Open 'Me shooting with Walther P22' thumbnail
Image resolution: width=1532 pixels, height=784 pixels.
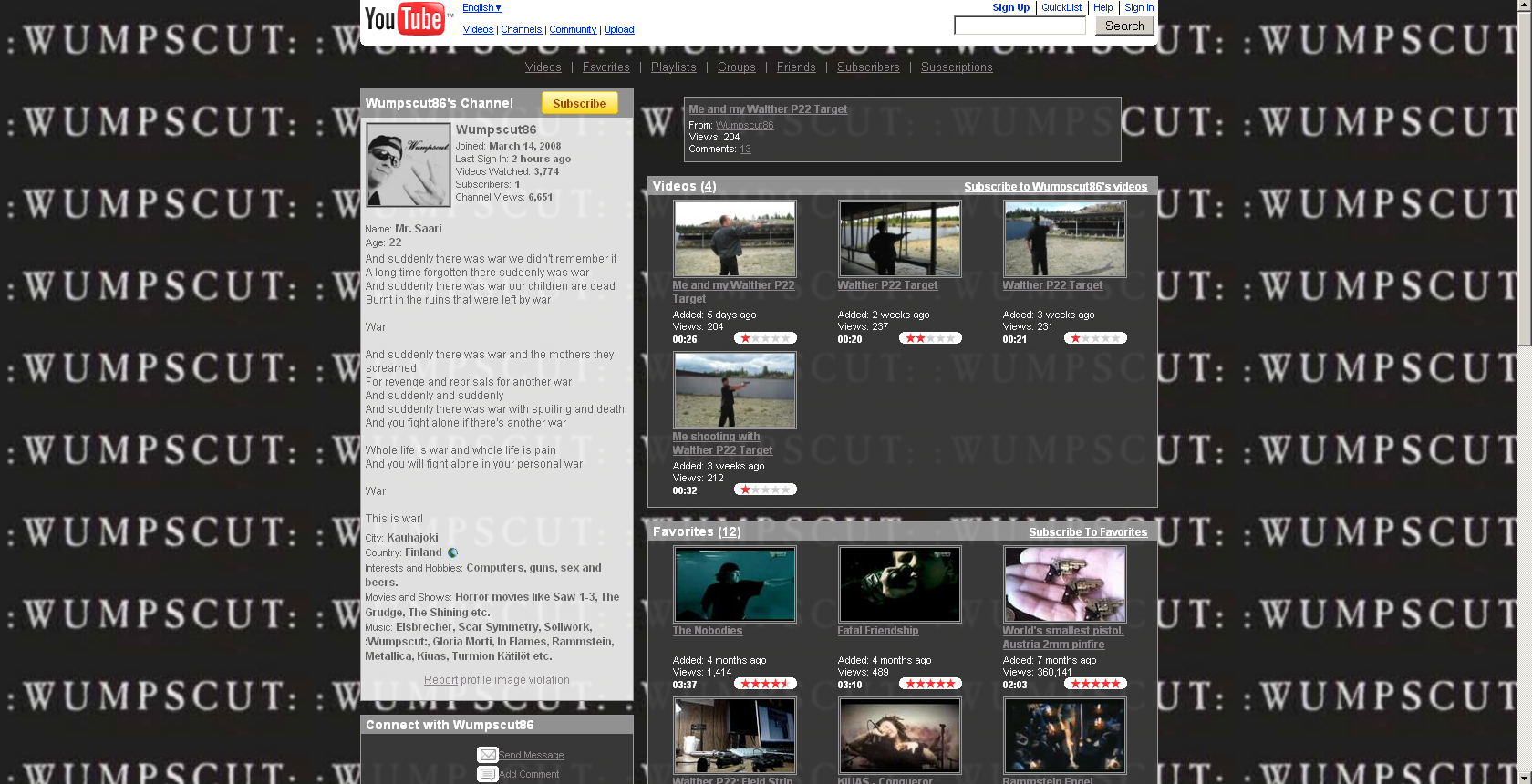tap(734, 390)
